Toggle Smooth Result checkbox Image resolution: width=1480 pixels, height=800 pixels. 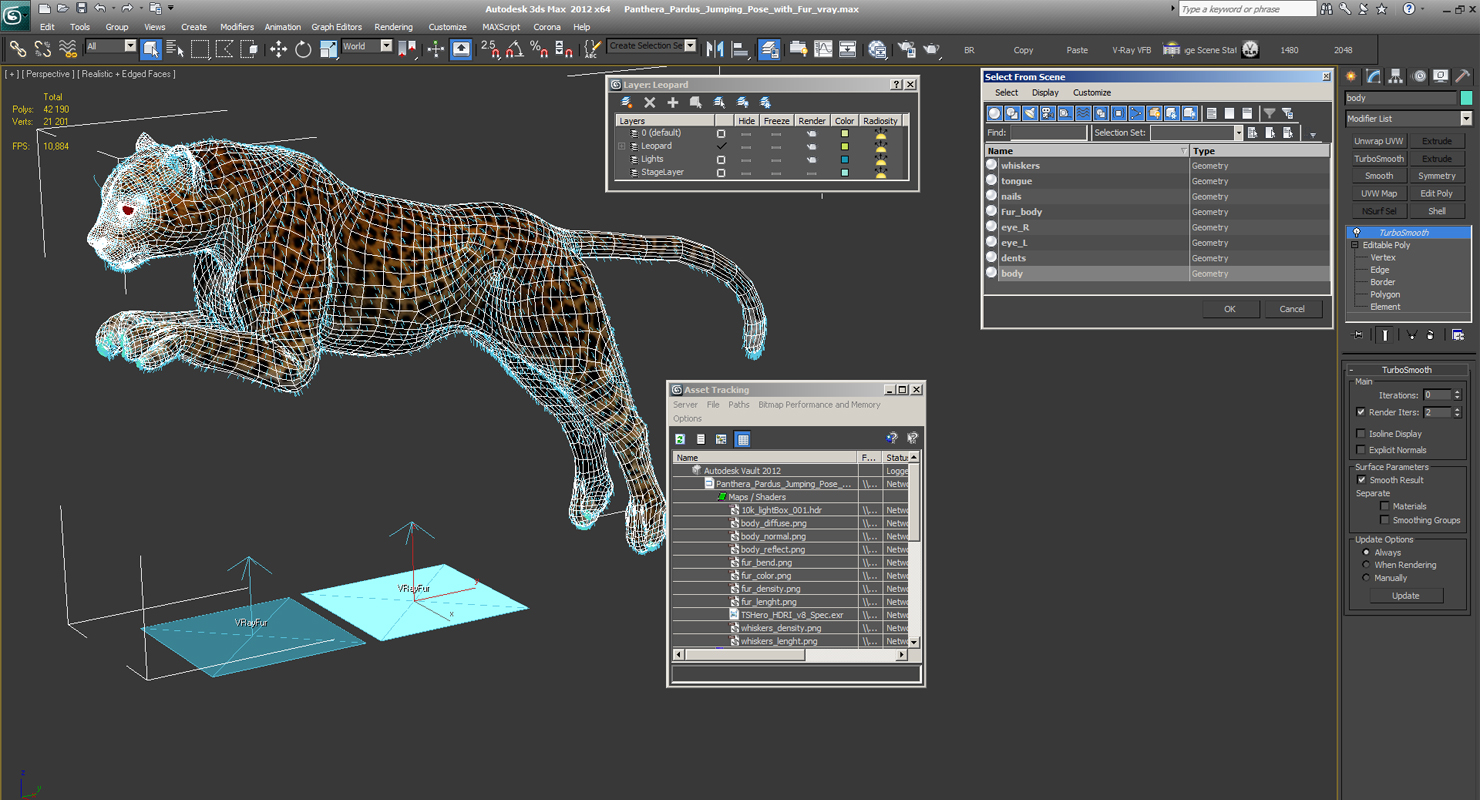coord(1360,480)
